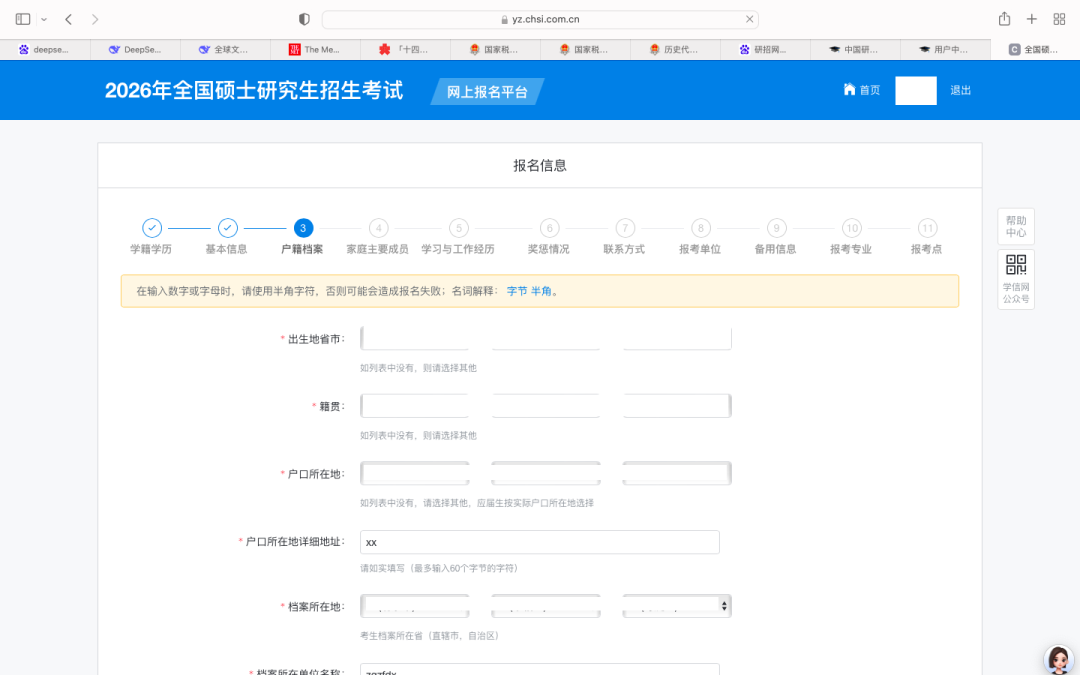The height and width of the screenshot is (675, 1080).
Task: Go back using the browser back arrow
Action: click(x=68, y=19)
